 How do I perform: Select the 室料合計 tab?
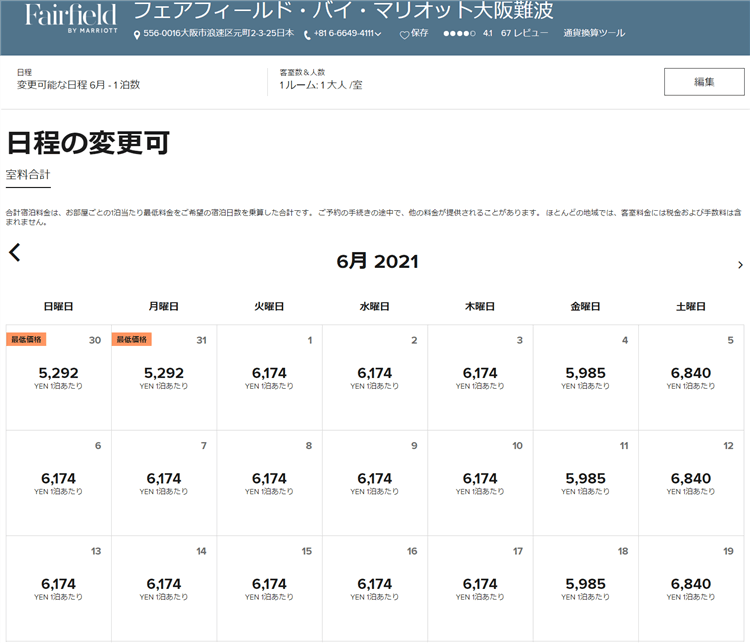point(28,175)
